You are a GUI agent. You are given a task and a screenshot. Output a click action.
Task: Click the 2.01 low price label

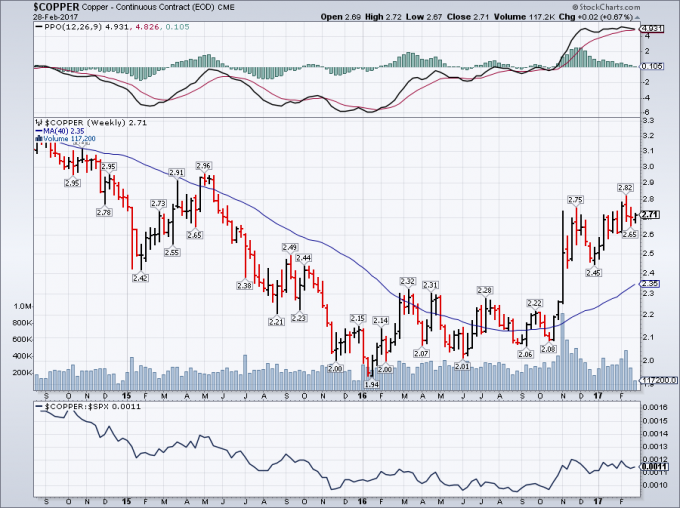pos(462,367)
